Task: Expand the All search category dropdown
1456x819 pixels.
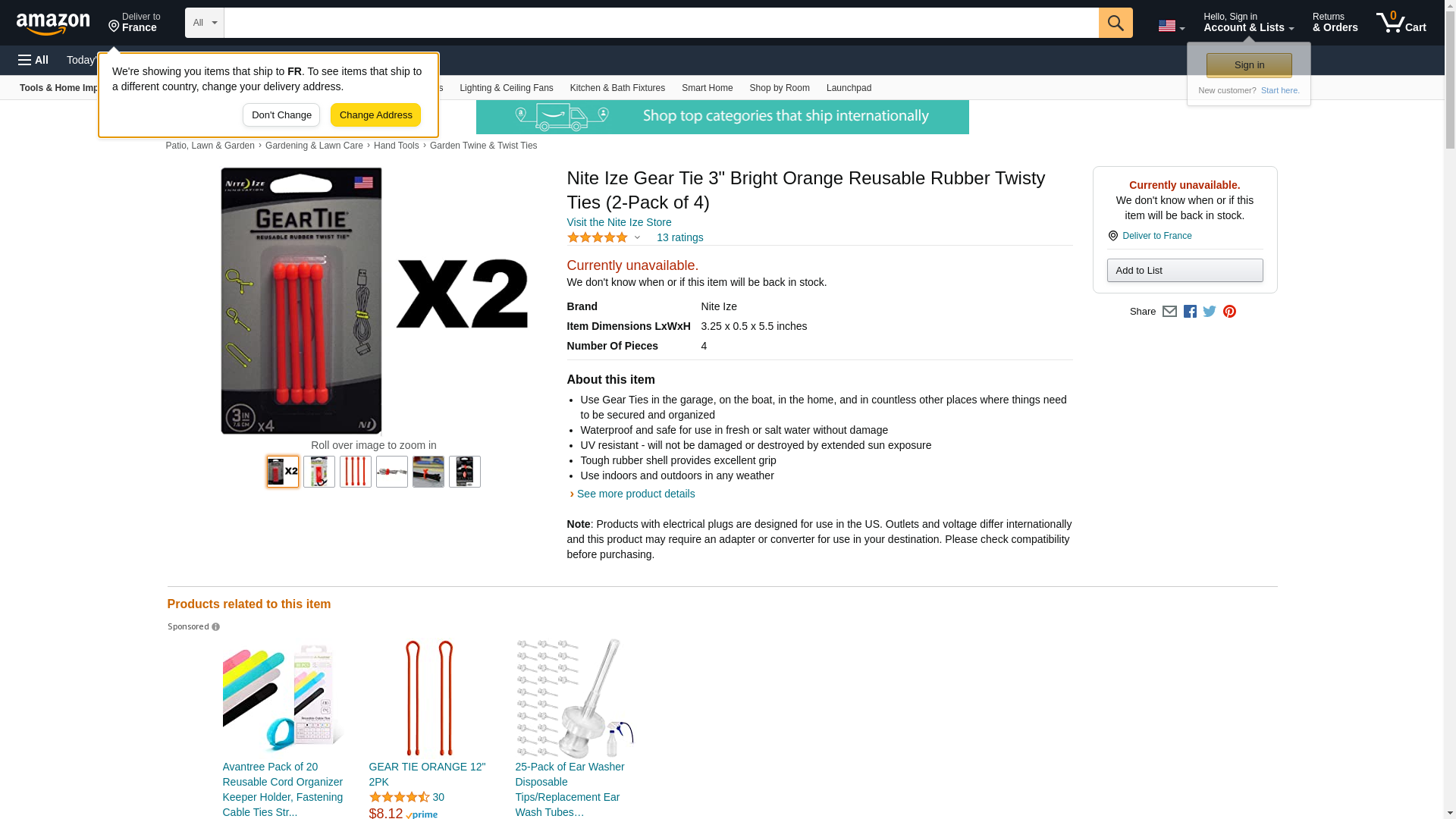Action: click(x=204, y=23)
